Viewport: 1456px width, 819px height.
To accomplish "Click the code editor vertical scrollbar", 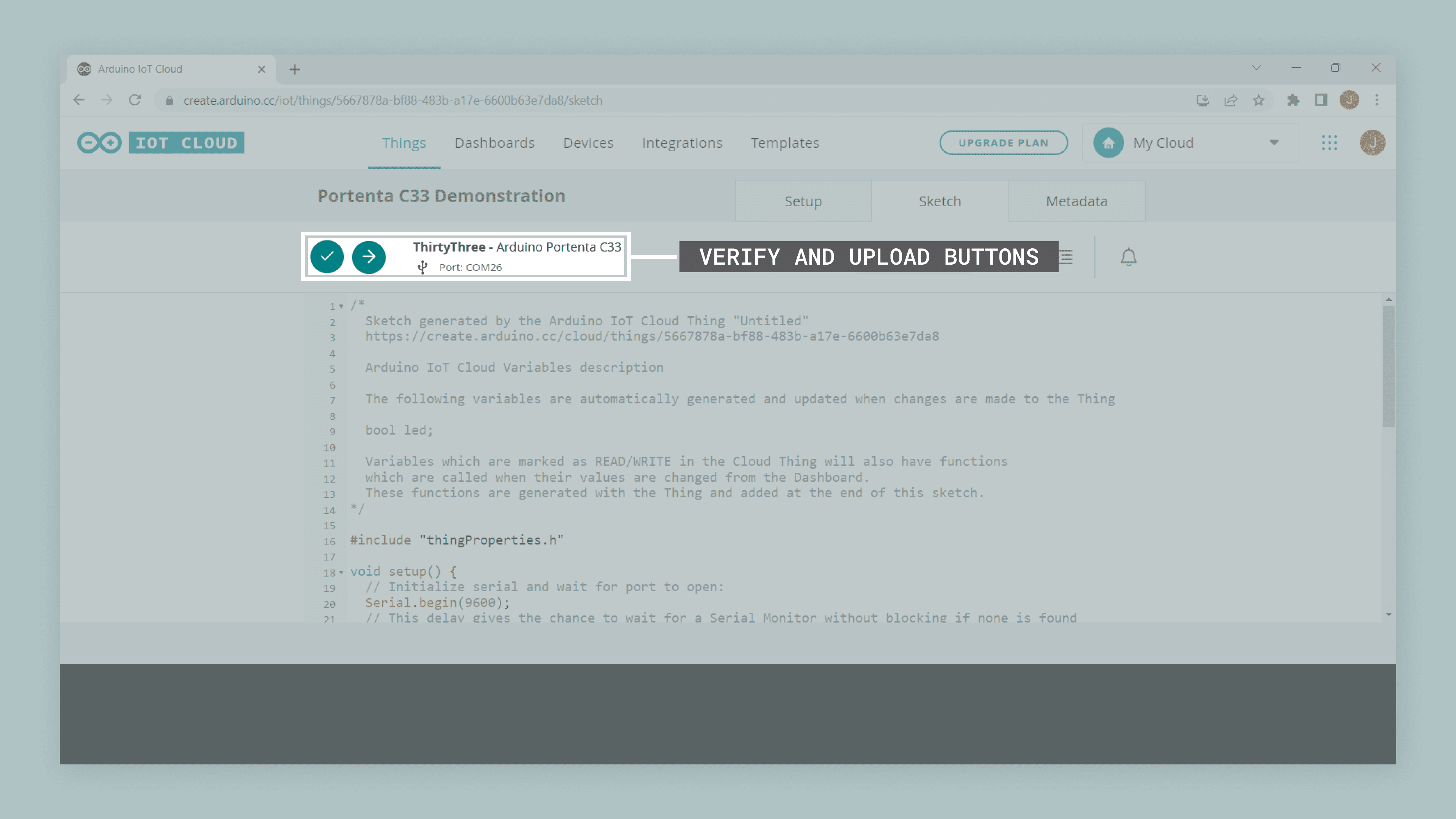I will (1388, 366).
